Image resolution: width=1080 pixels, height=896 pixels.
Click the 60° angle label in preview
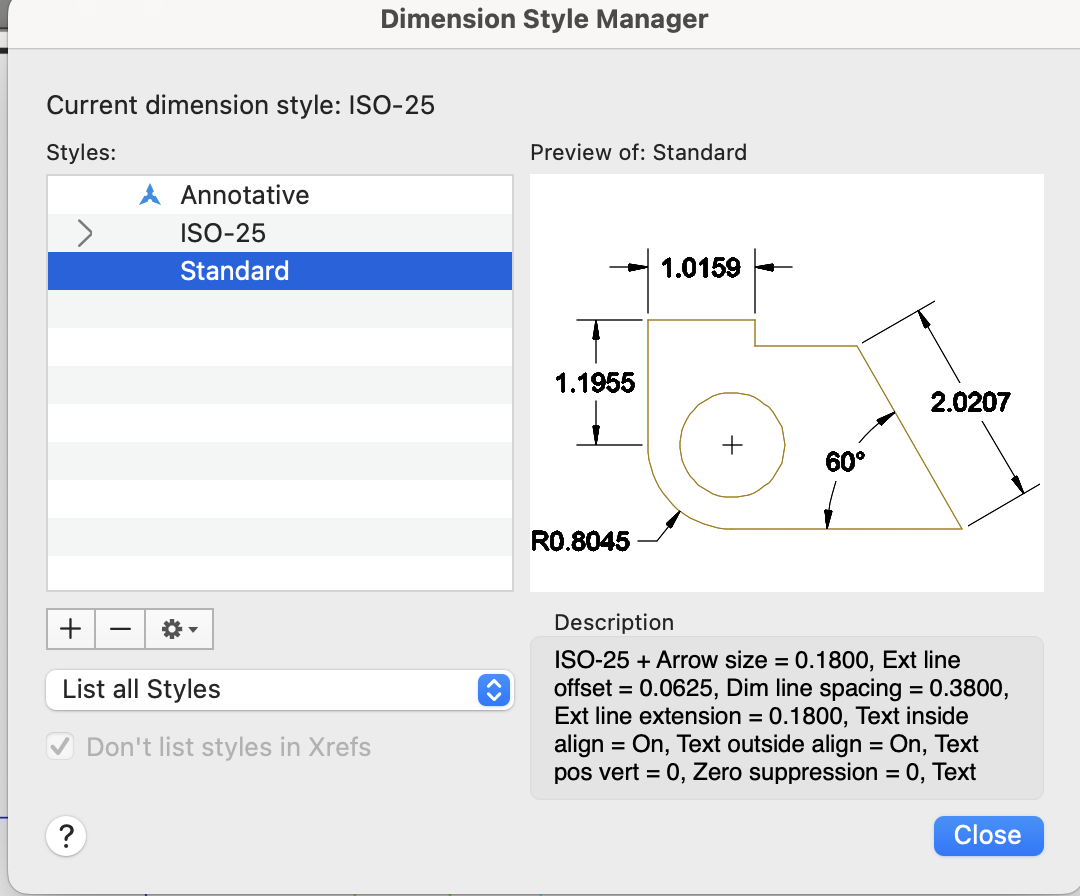click(x=844, y=462)
